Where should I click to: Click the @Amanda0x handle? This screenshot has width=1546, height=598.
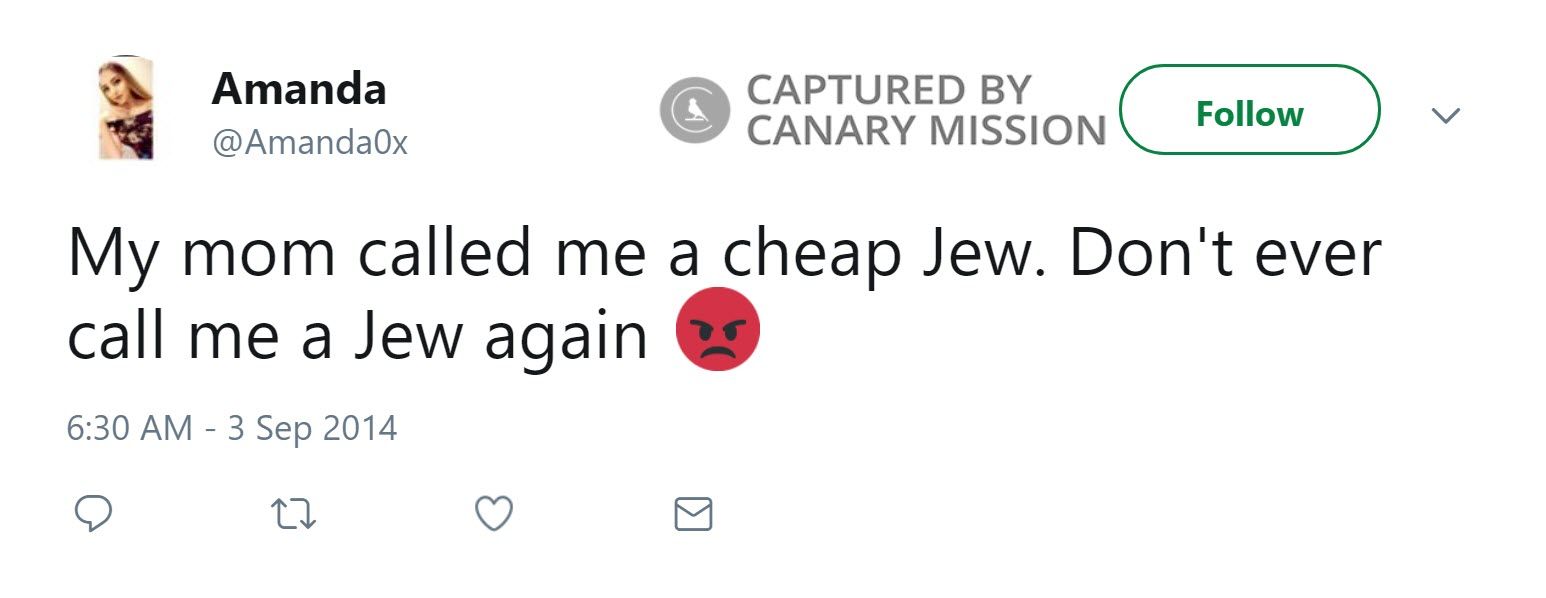309,142
